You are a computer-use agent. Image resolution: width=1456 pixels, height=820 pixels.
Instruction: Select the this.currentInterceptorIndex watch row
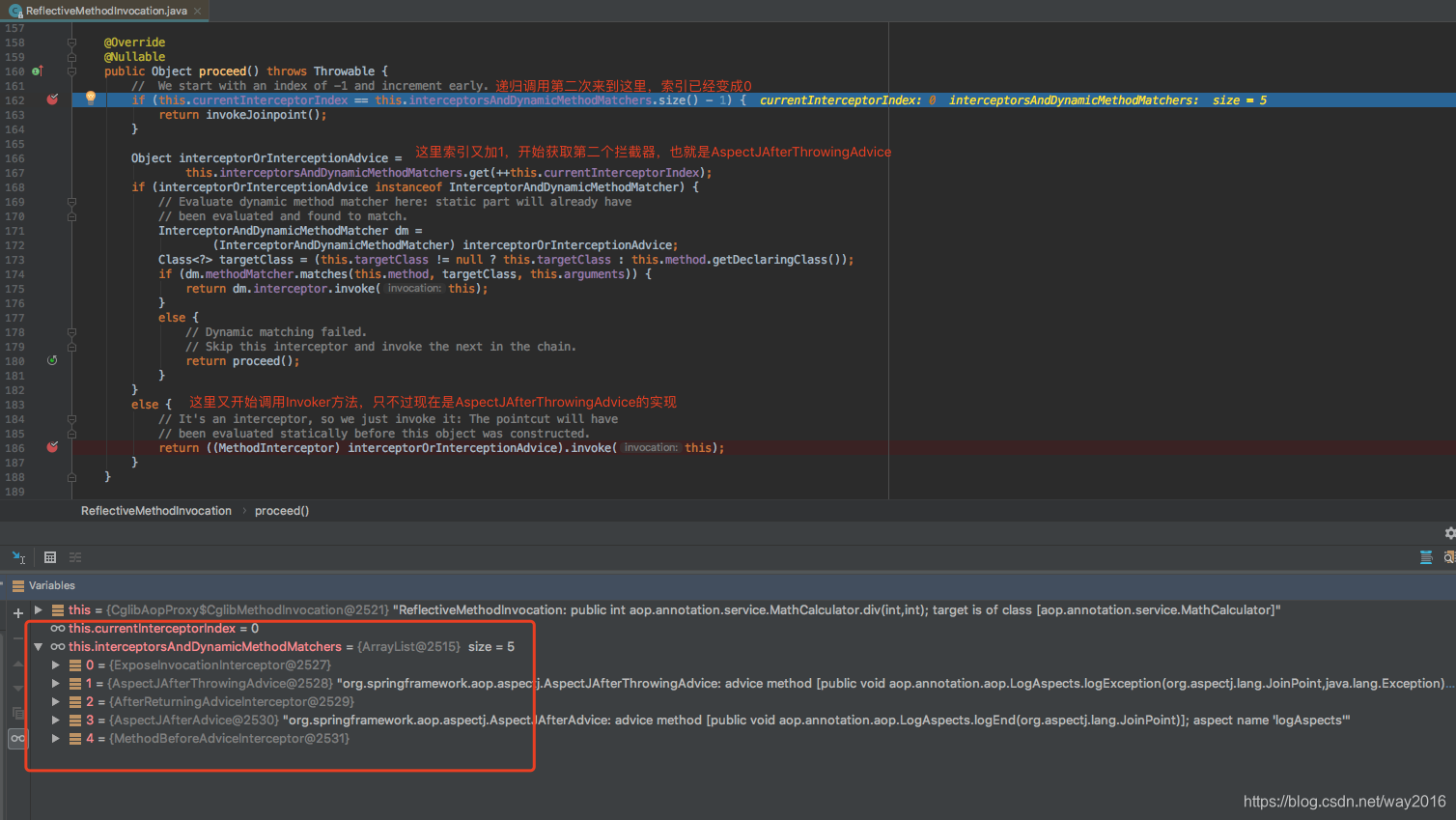742,628
